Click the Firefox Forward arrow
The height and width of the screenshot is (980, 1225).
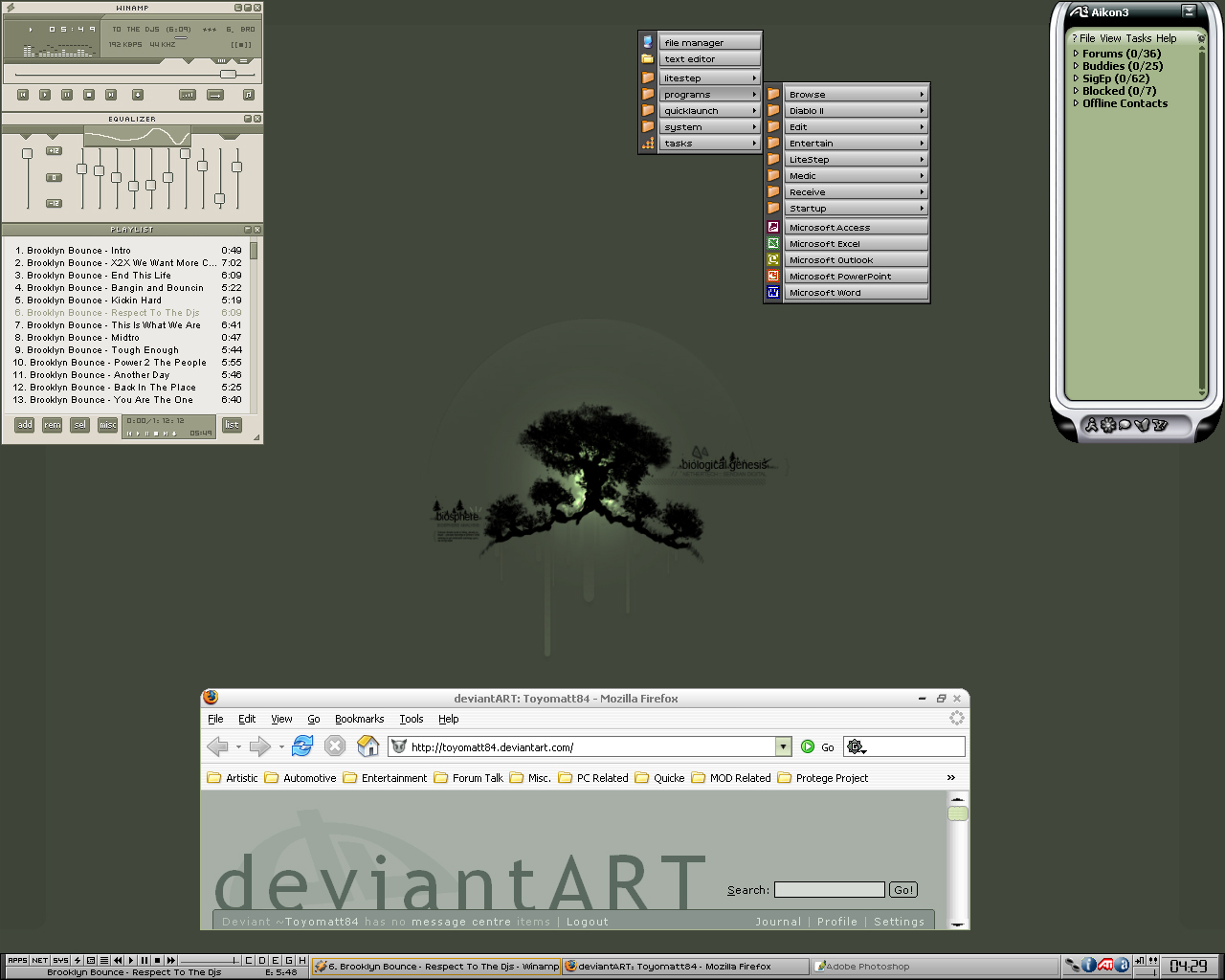click(x=259, y=746)
